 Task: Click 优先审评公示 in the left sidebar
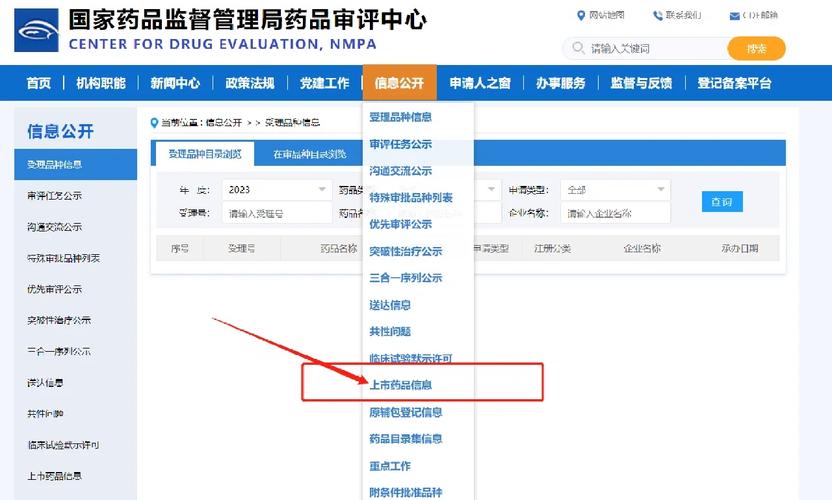55,289
